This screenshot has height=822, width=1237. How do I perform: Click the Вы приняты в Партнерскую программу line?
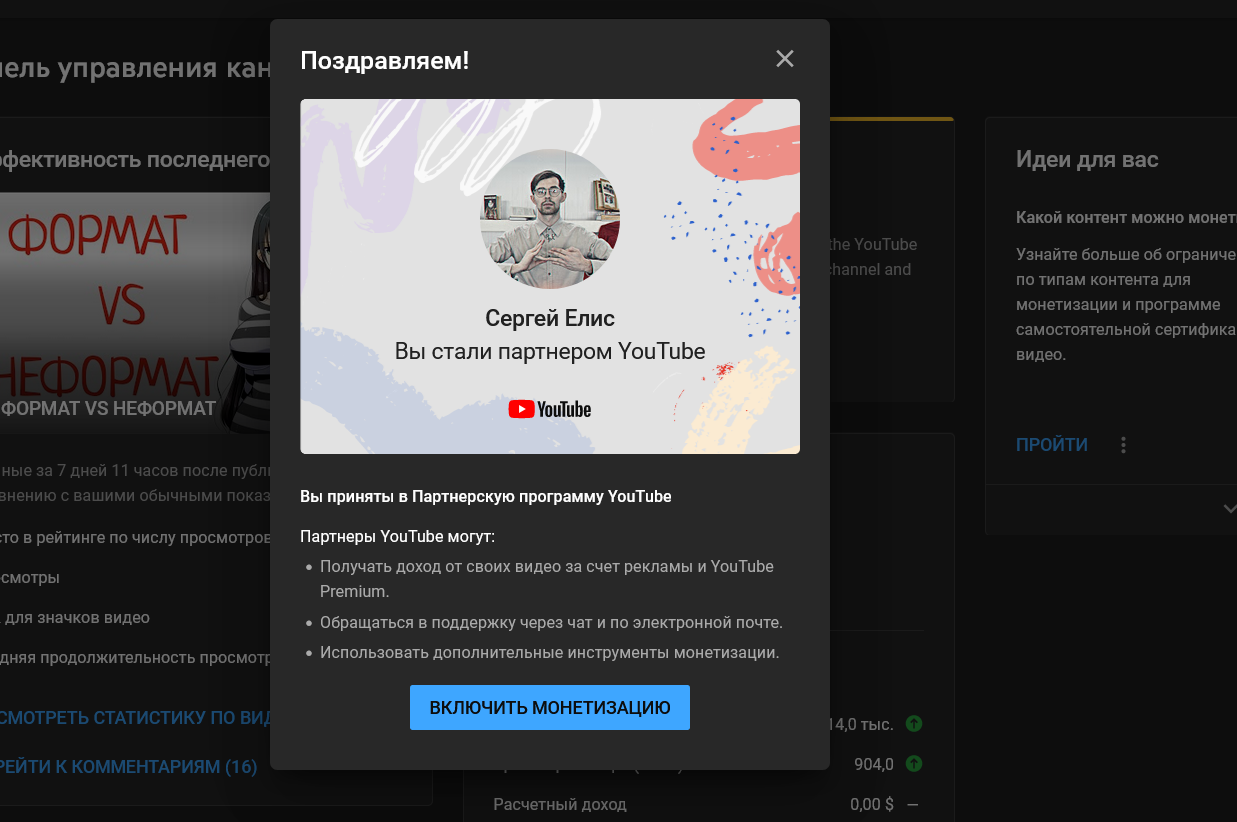[x=486, y=497]
